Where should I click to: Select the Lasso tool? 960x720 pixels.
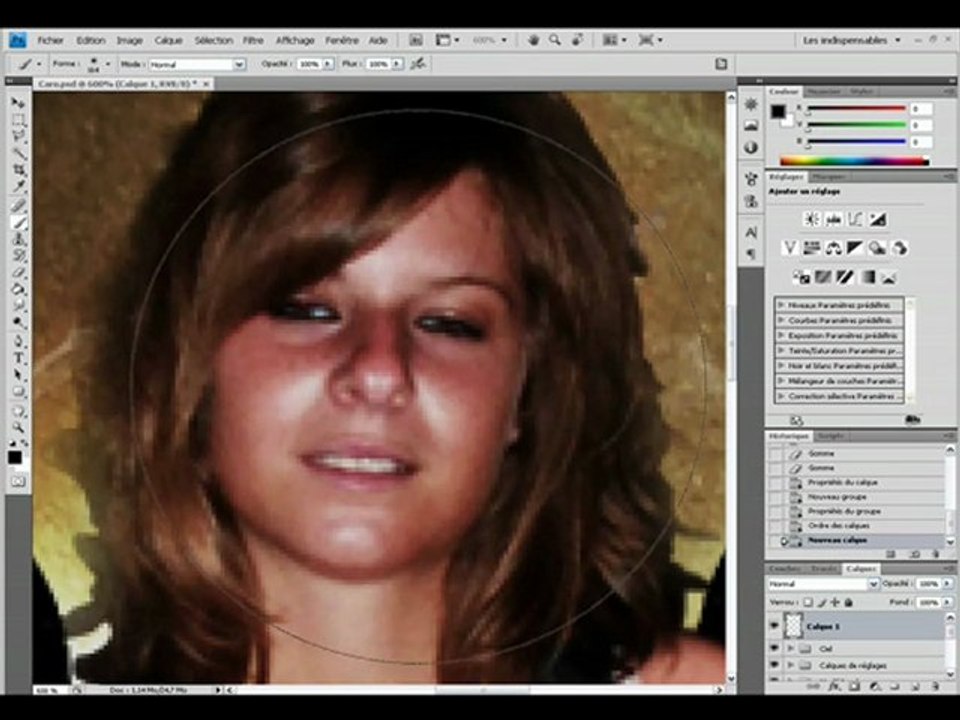point(18,136)
